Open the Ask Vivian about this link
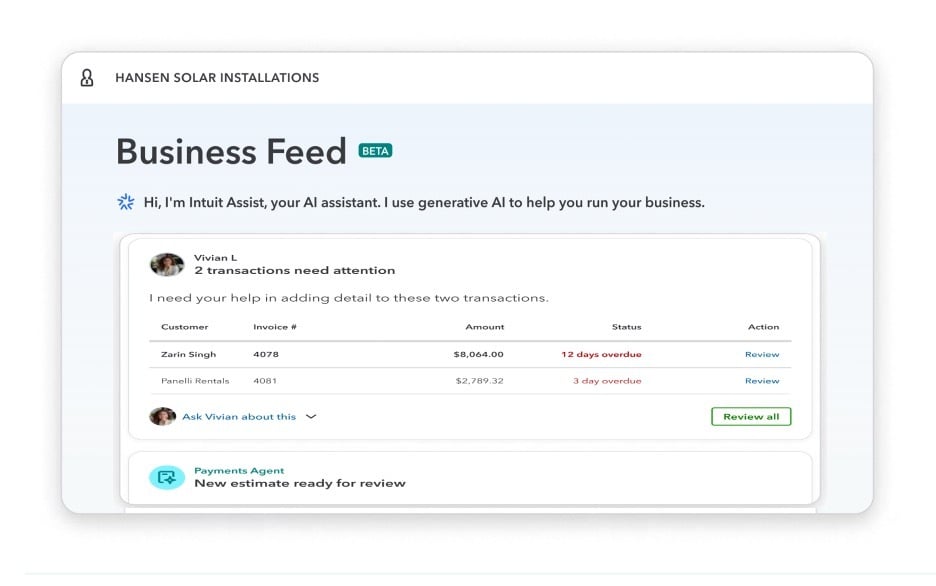This screenshot has height=586, width=936. click(x=239, y=417)
